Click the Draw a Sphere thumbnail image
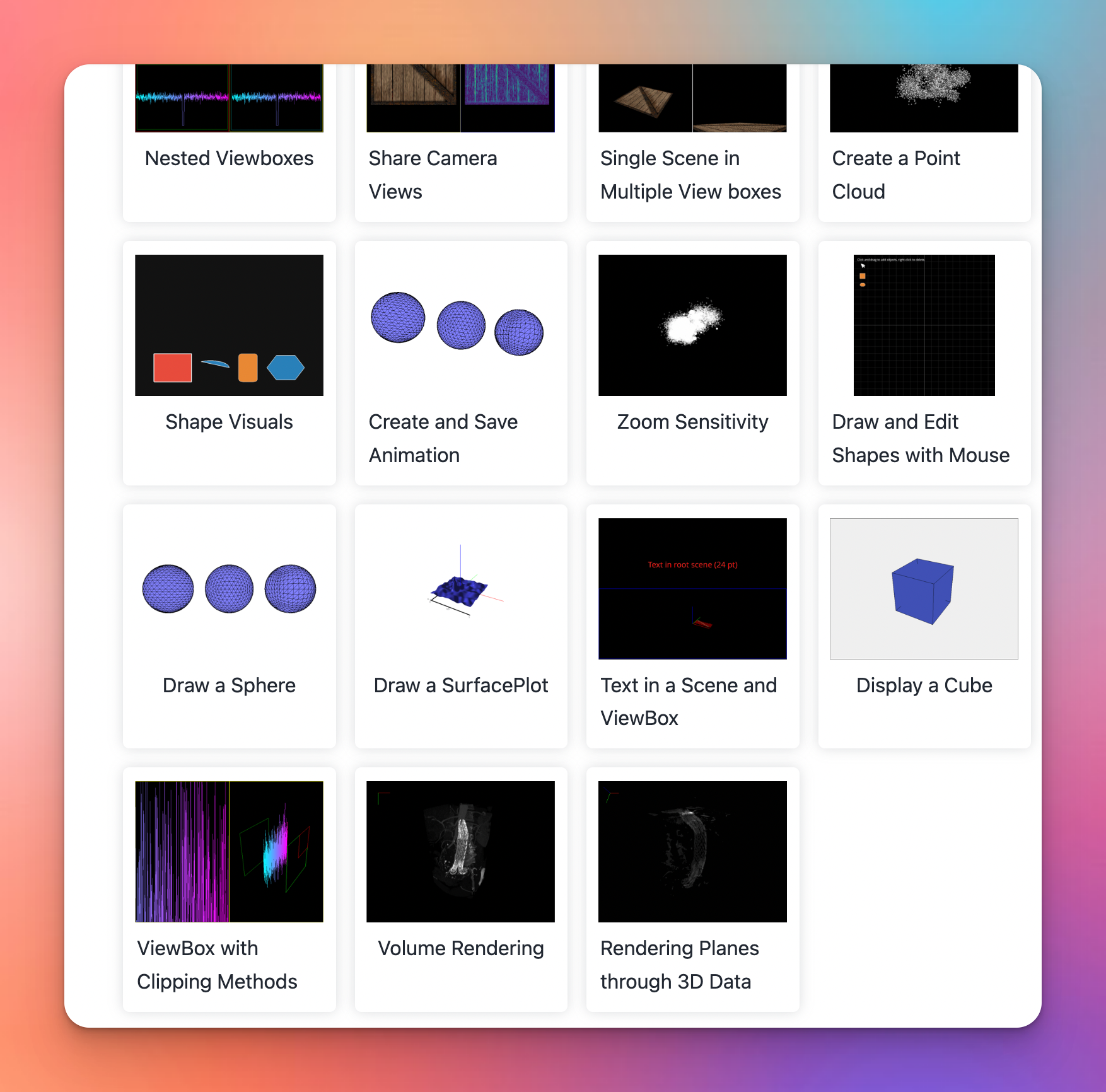The width and height of the screenshot is (1106, 1092). [229, 589]
